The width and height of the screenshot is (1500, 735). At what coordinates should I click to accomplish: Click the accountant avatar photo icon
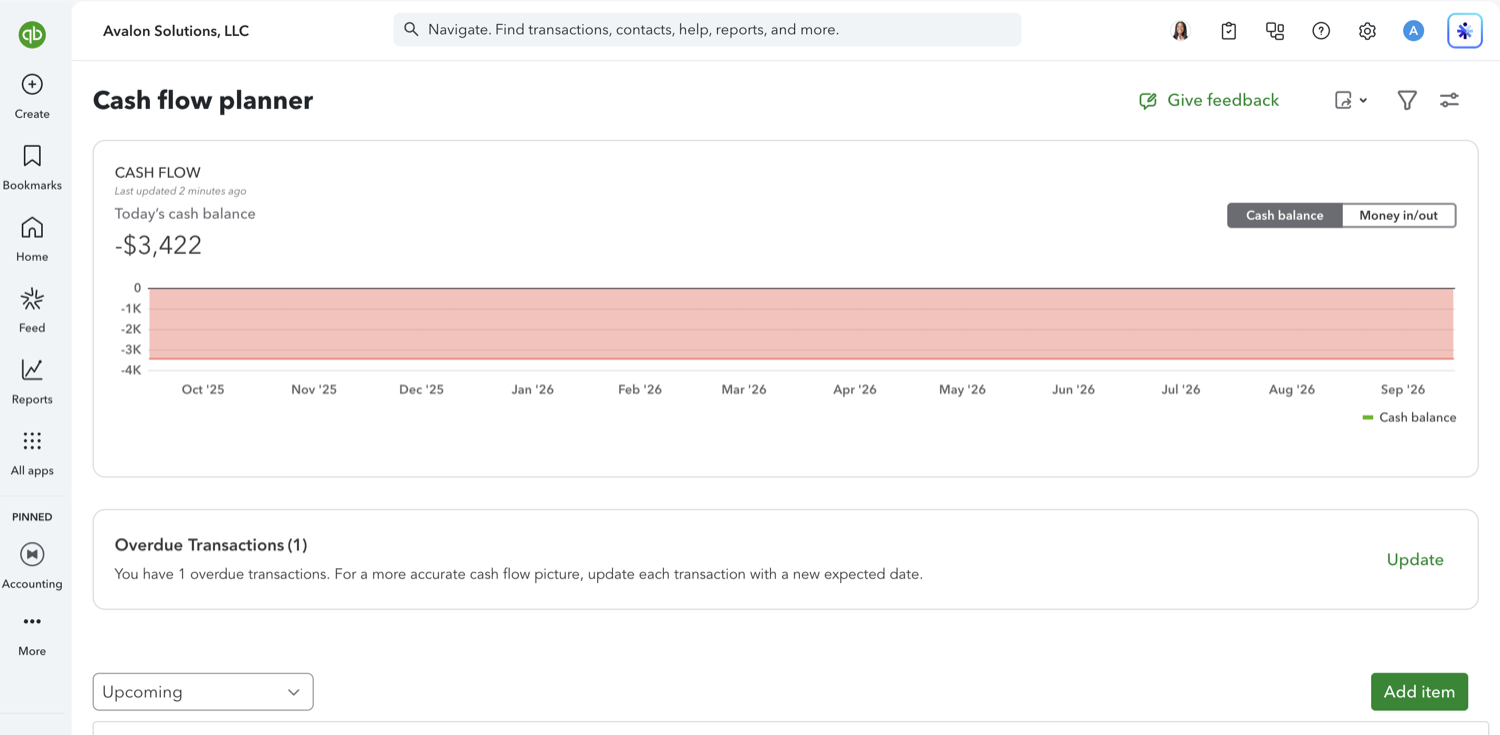click(x=1180, y=31)
